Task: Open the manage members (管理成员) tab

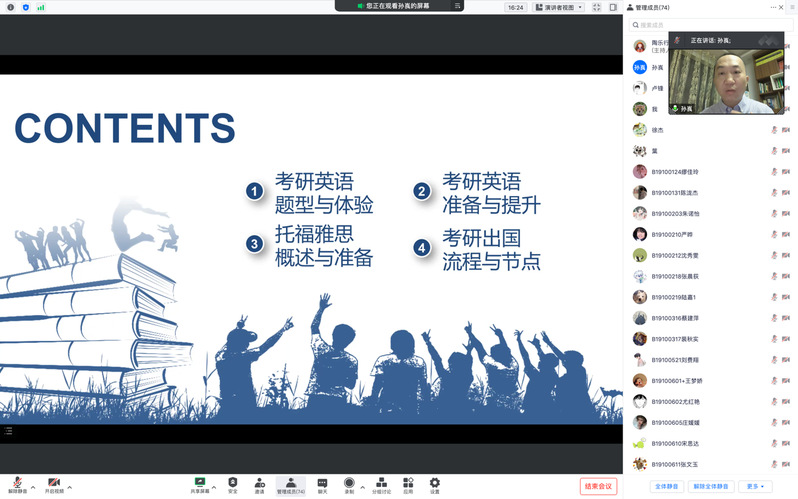Action: [x=291, y=485]
